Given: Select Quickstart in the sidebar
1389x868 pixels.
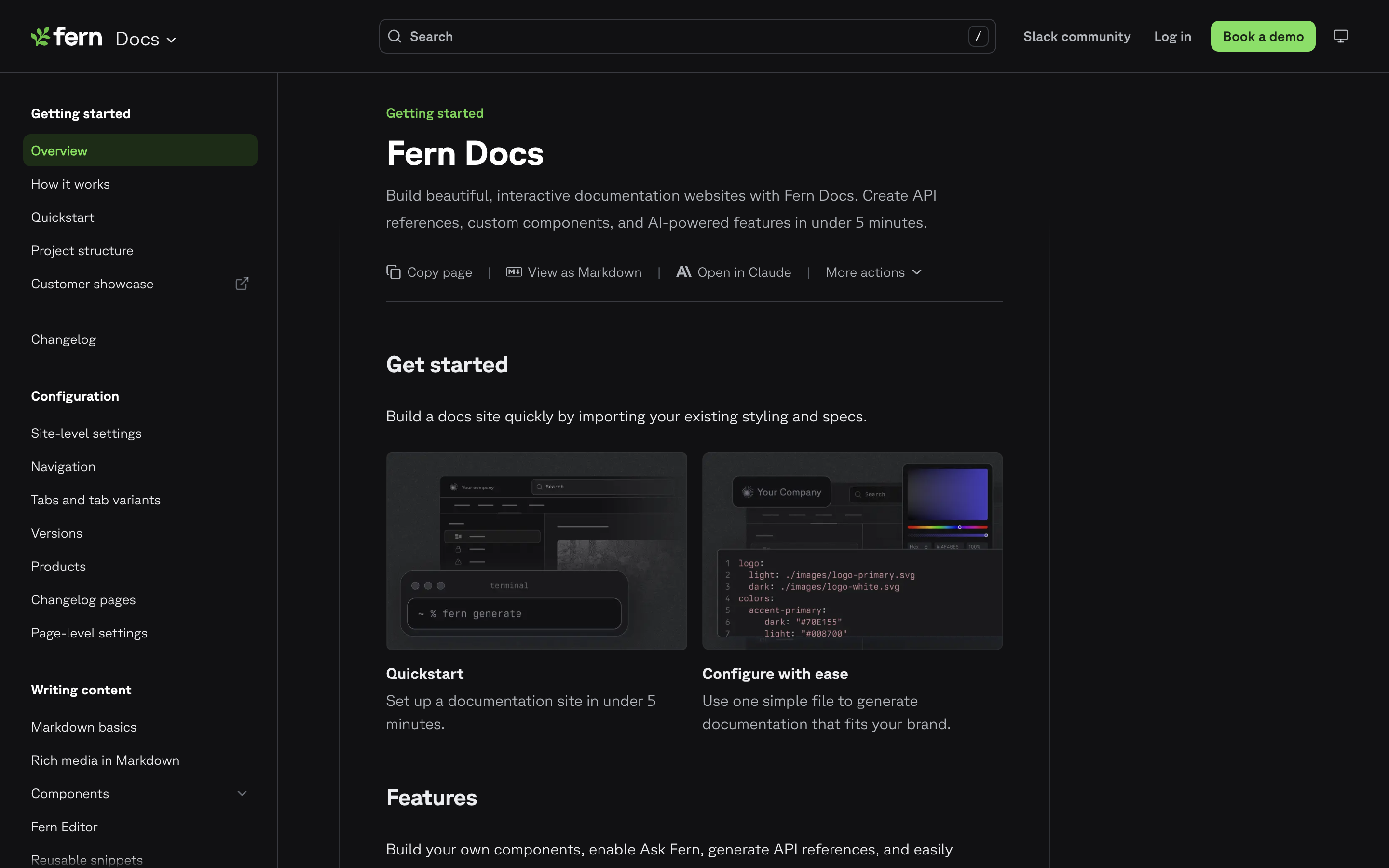Looking at the screenshot, I should pos(63,217).
